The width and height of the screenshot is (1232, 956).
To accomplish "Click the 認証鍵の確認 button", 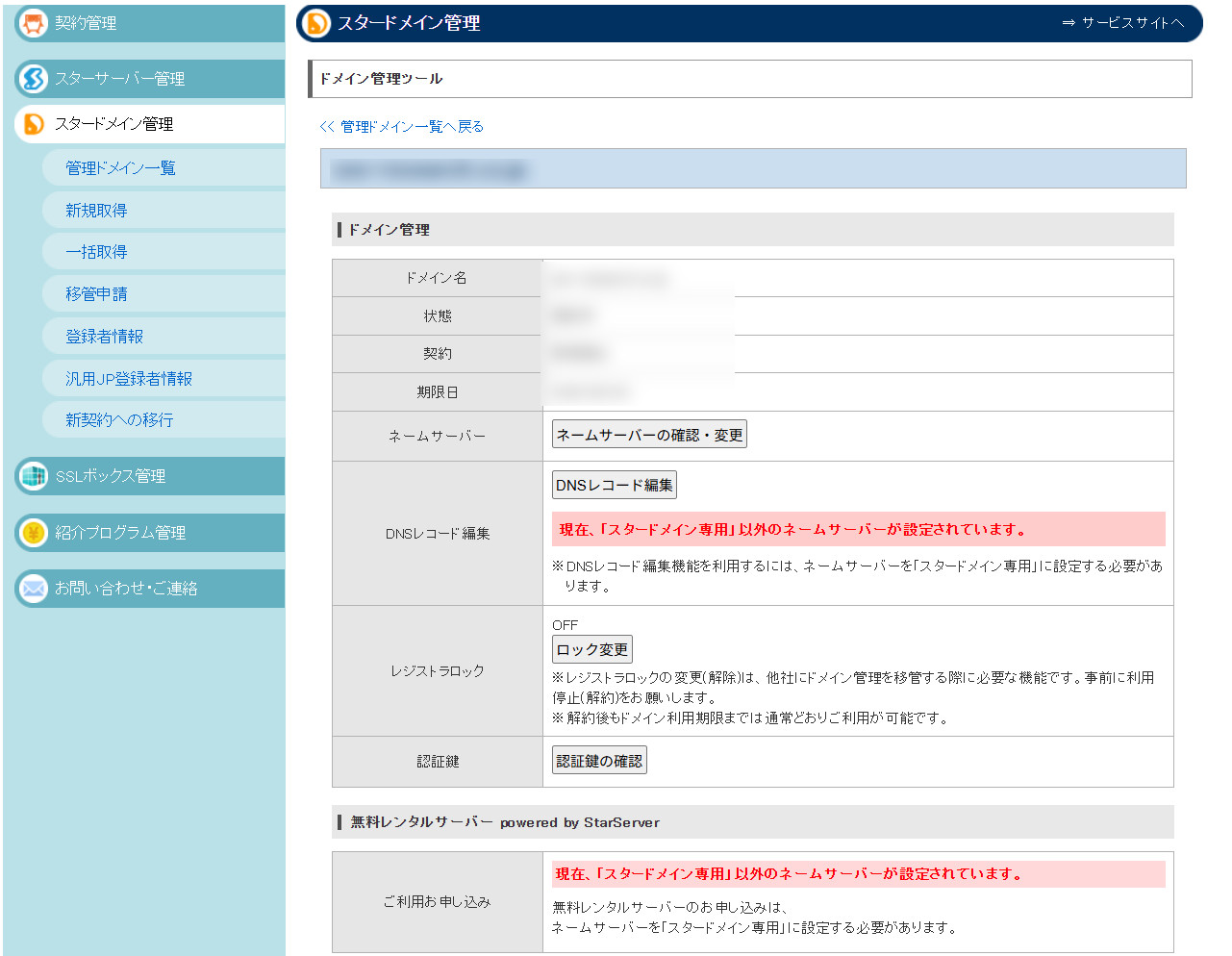I will (x=598, y=761).
